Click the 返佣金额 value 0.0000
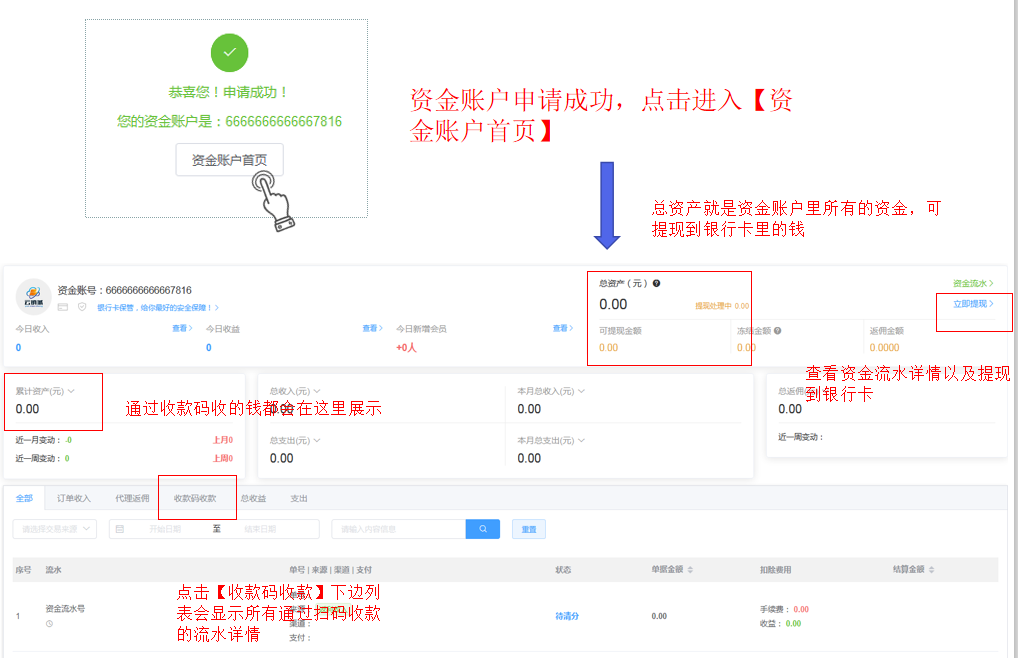 click(x=884, y=347)
